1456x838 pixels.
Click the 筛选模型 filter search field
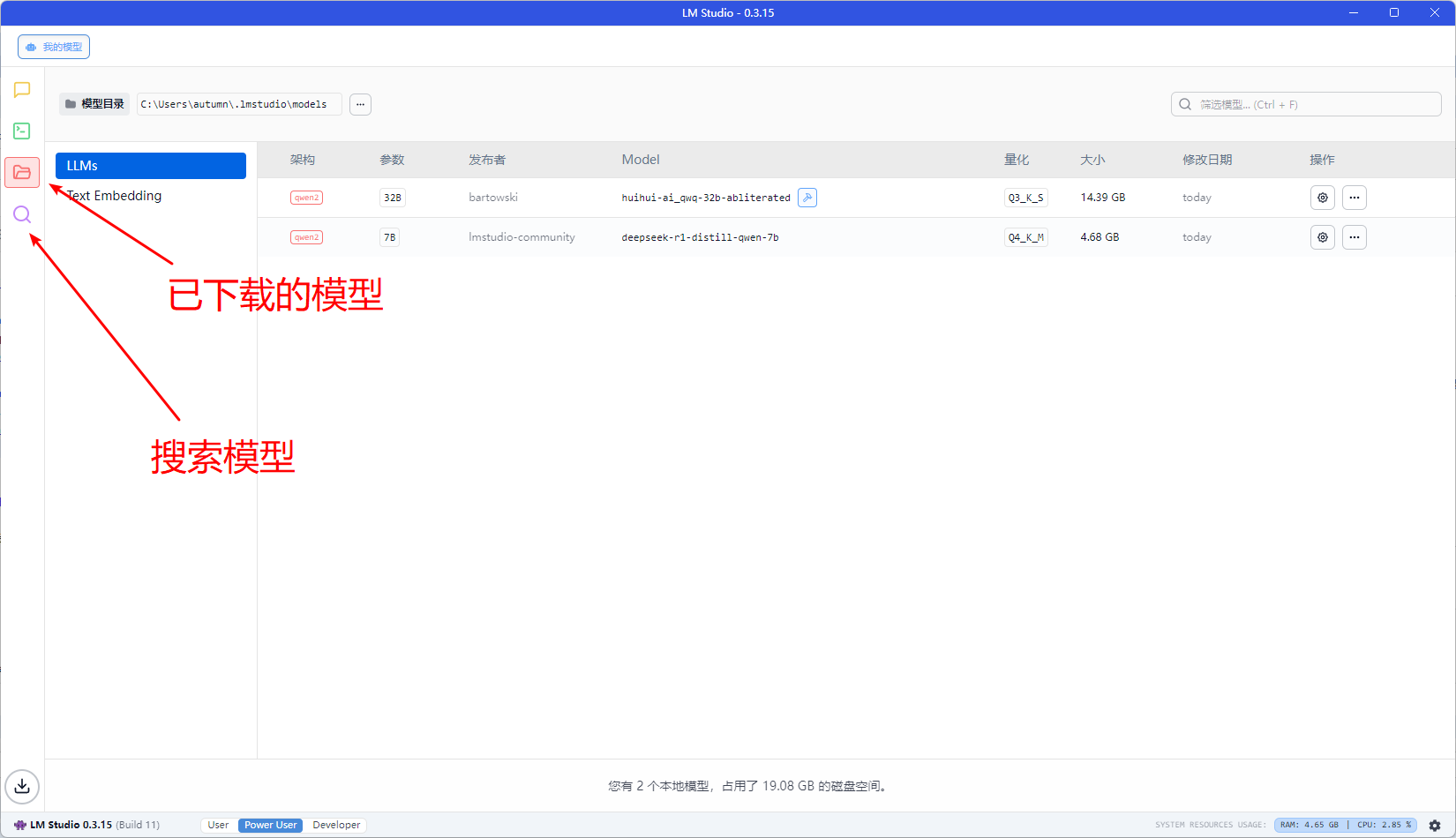tap(1306, 104)
